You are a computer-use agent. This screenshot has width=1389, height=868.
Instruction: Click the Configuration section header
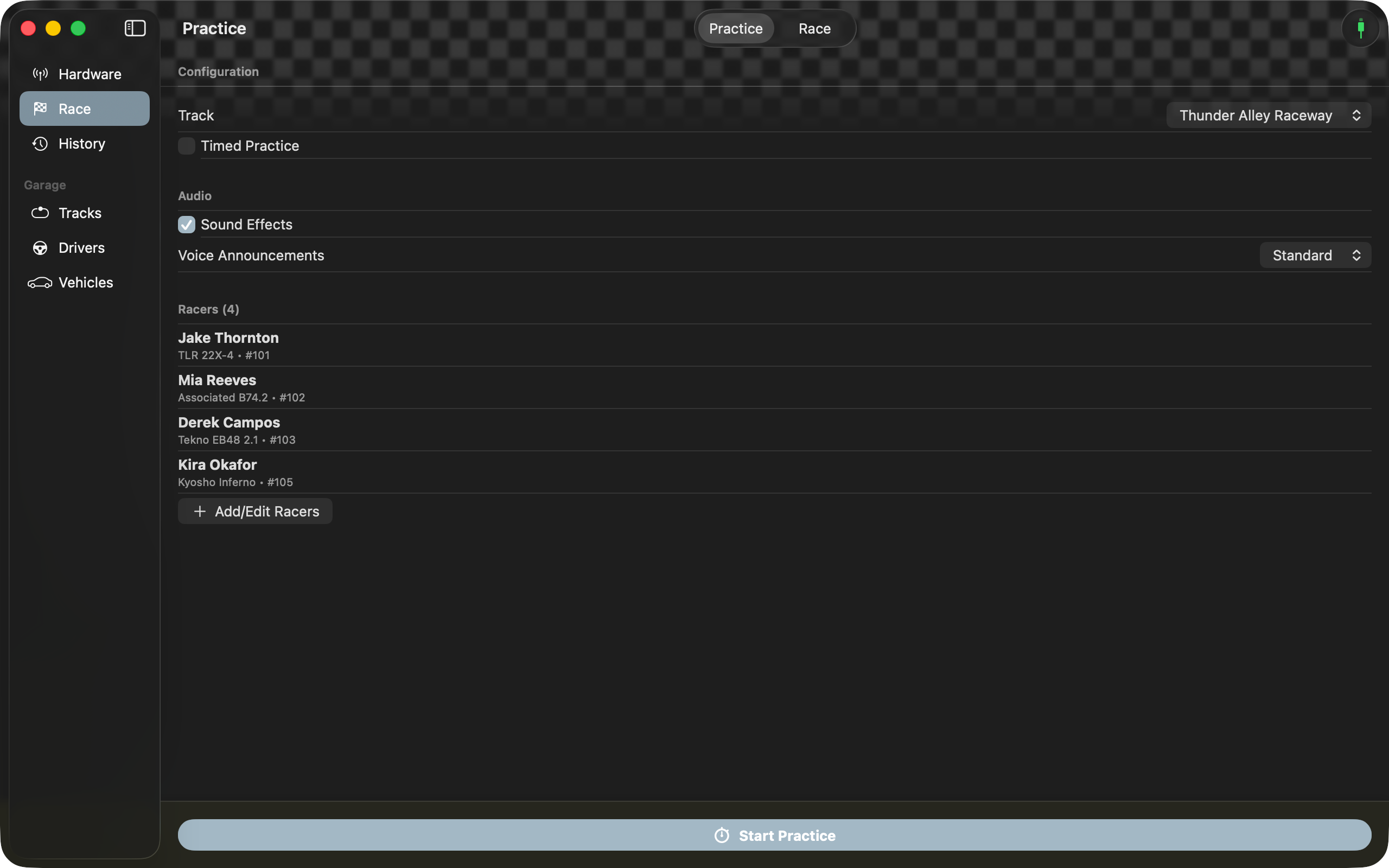pyautogui.click(x=218, y=72)
